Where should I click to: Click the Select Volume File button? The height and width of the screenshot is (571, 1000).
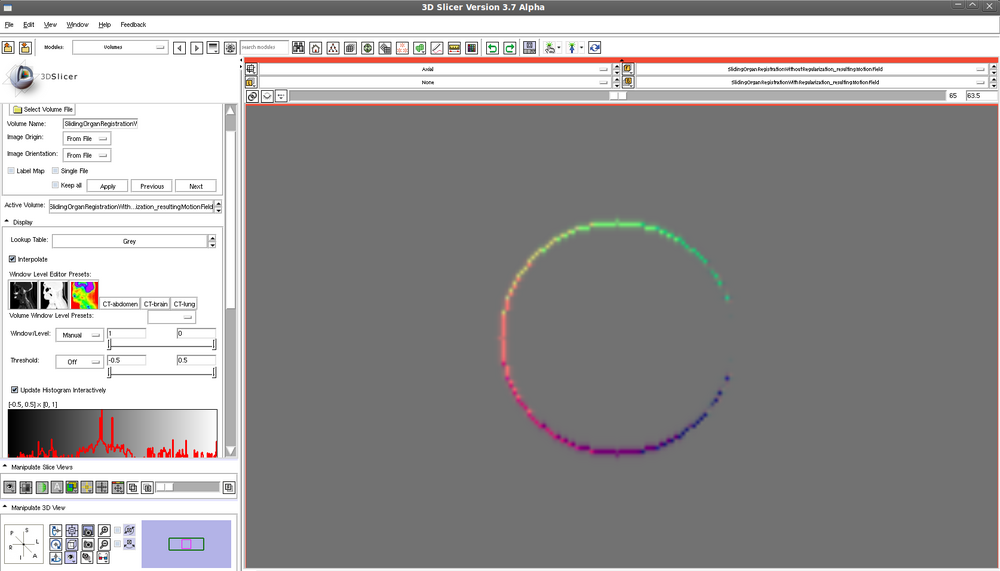click(x=43, y=110)
